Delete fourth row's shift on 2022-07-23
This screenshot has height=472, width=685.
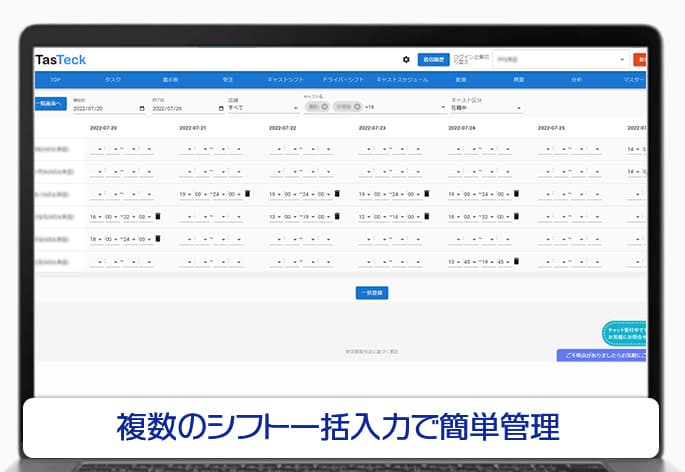[x=426, y=216]
